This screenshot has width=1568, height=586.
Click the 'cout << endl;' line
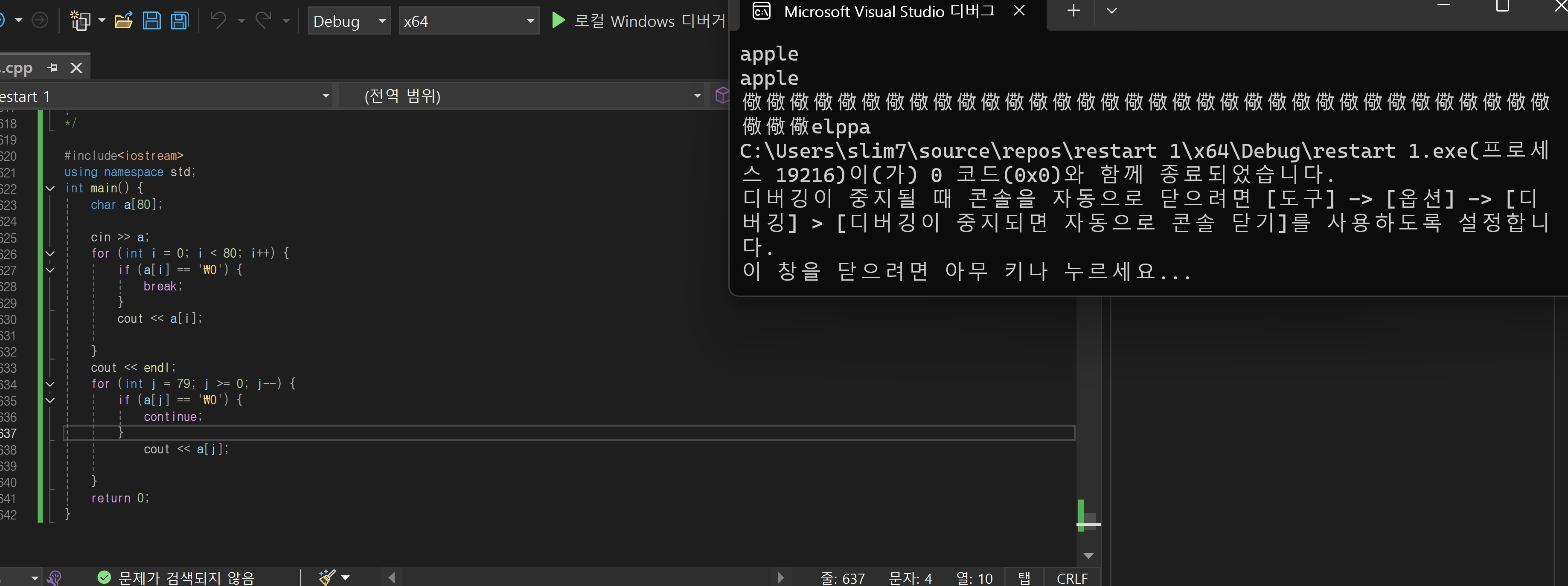pos(133,368)
